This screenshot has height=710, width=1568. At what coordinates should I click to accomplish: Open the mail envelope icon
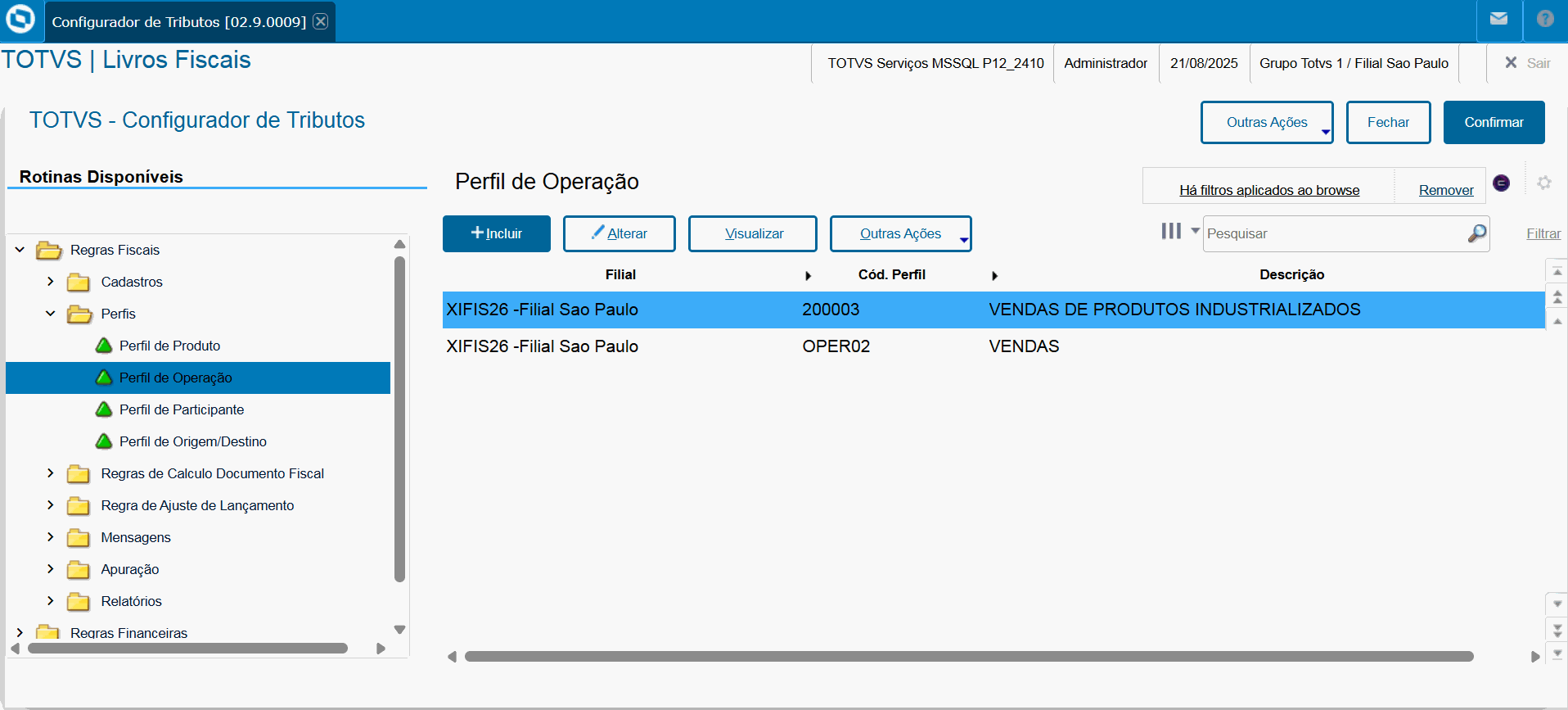click(x=1498, y=19)
